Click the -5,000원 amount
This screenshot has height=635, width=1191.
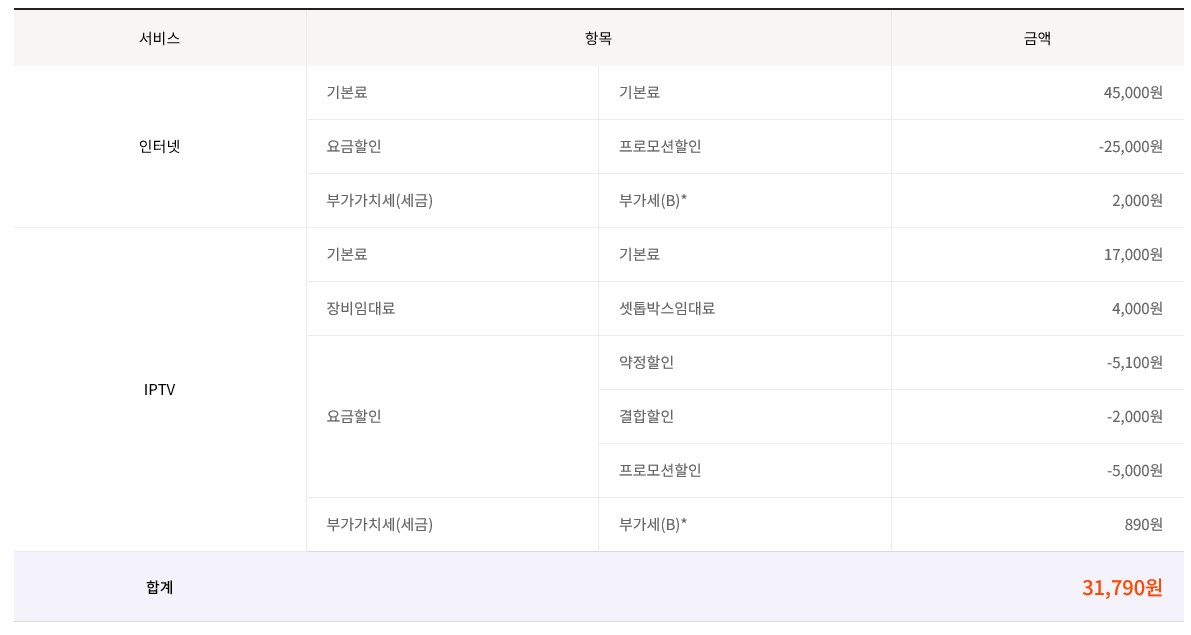[x=1134, y=470]
